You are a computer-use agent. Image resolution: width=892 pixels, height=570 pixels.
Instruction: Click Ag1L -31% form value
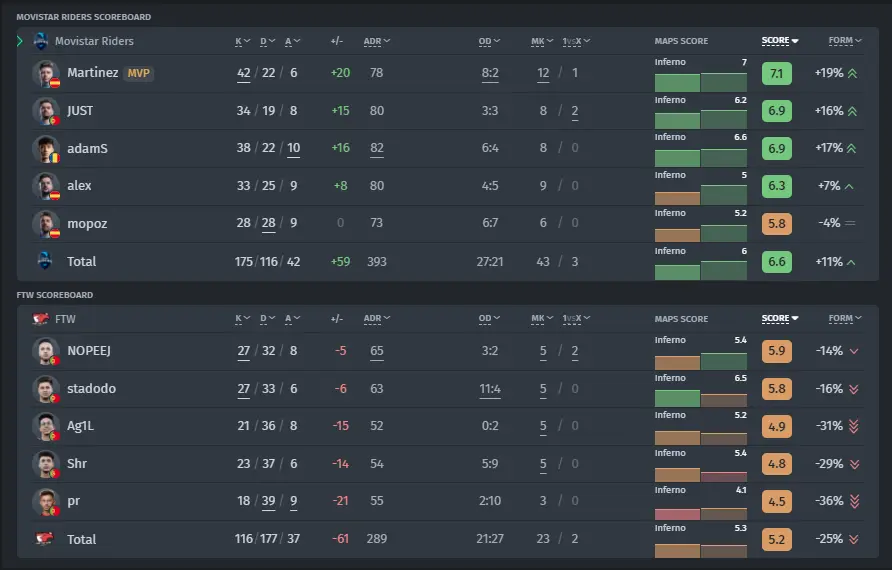coord(829,426)
